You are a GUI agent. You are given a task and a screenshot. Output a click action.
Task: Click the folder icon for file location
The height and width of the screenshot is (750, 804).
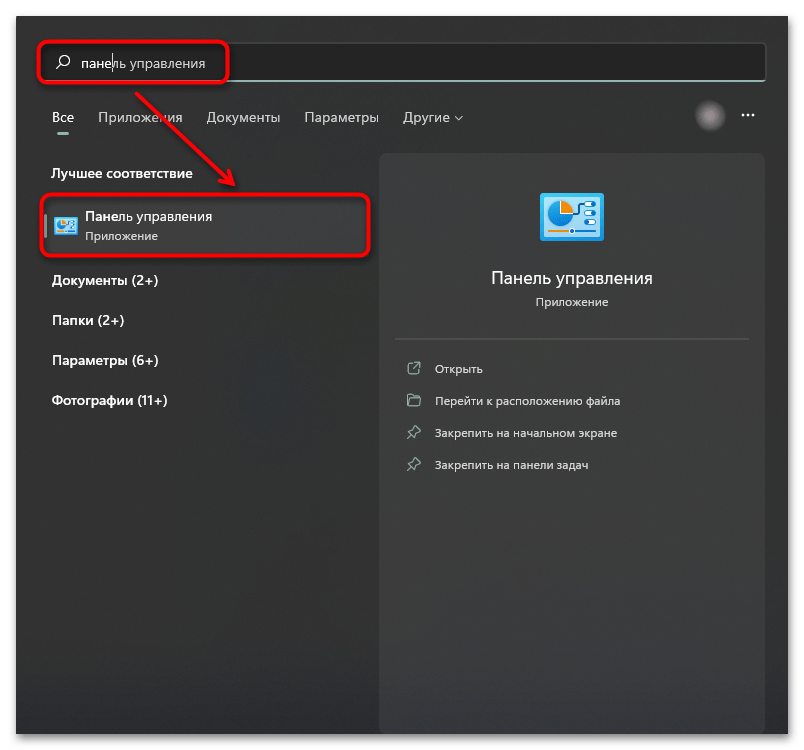pos(414,401)
